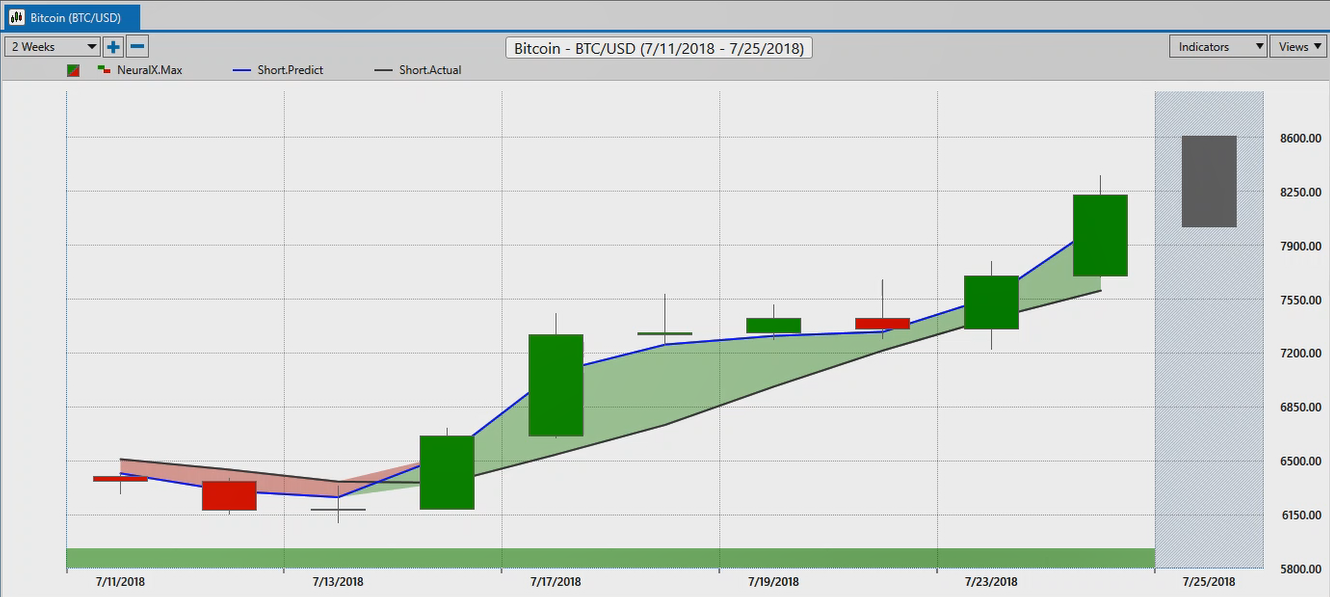Viewport: 1330px width, 597px height.
Task: Toggle the Short.Actual line in the legend
Action: coord(430,70)
